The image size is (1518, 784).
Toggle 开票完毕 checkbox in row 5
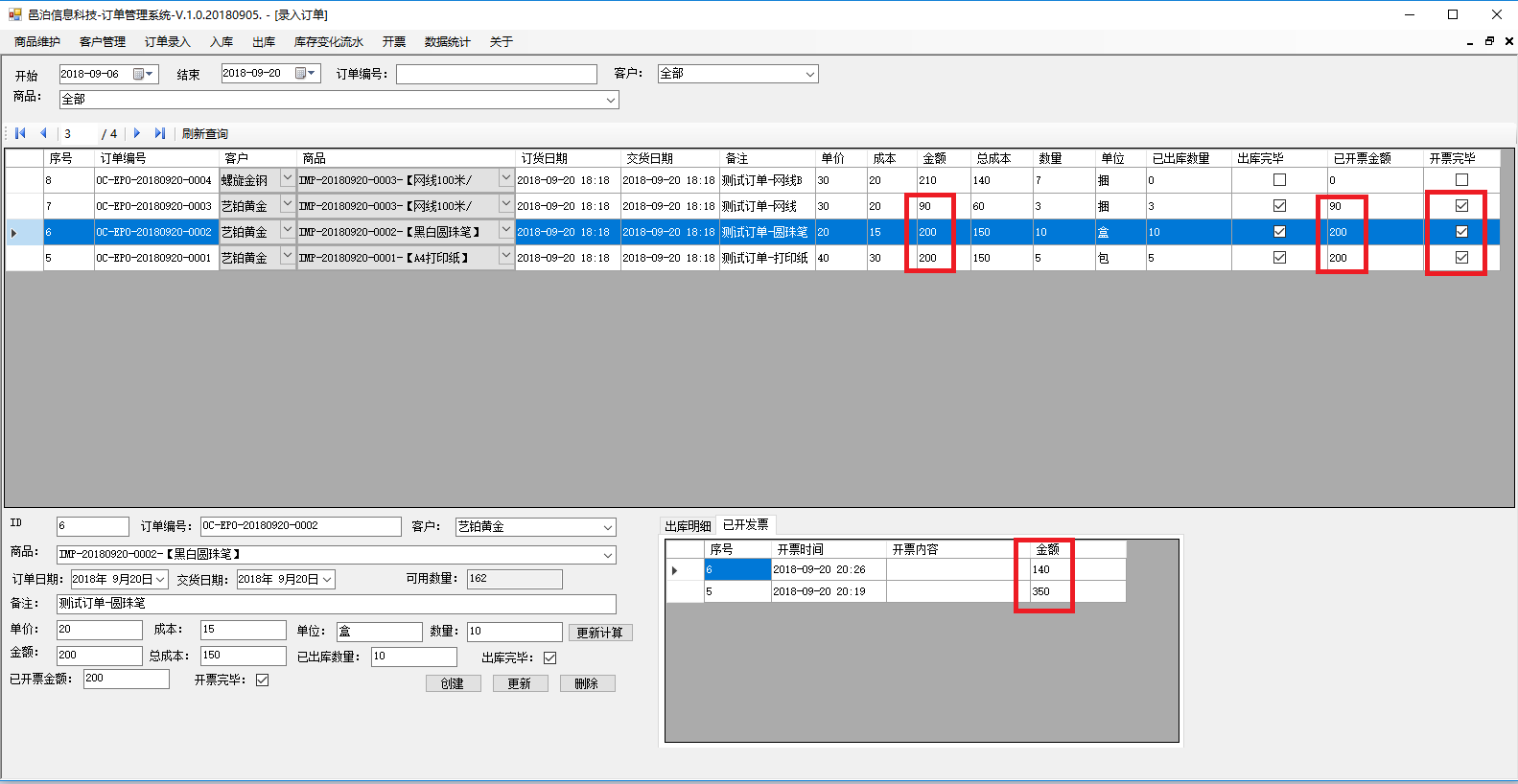pos(1461,258)
